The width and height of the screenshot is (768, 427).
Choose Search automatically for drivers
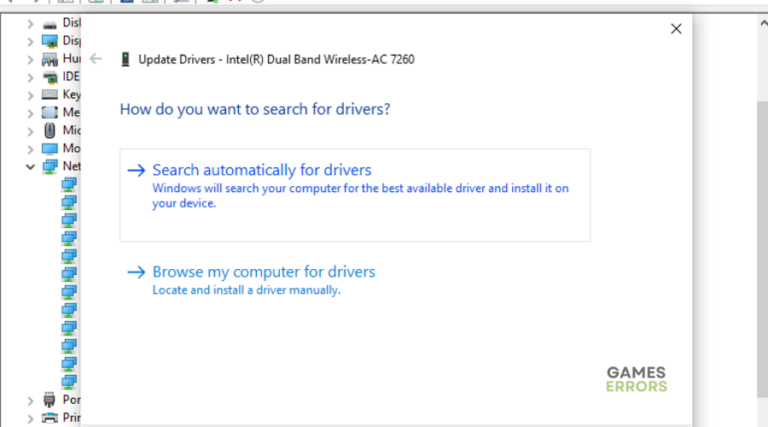point(262,170)
